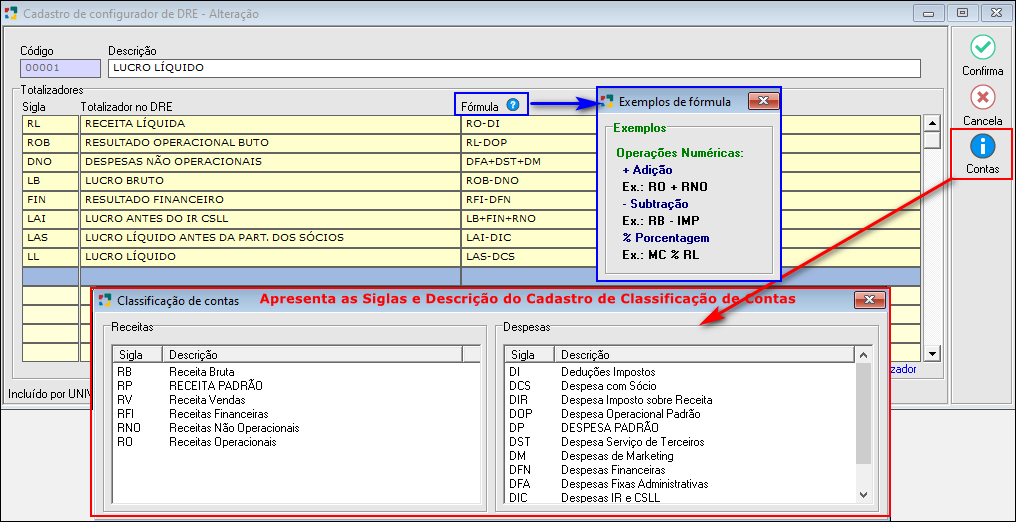Select Despesa Operacional Padrão row
Screen dimensions: 1016x522
point(680,414)
